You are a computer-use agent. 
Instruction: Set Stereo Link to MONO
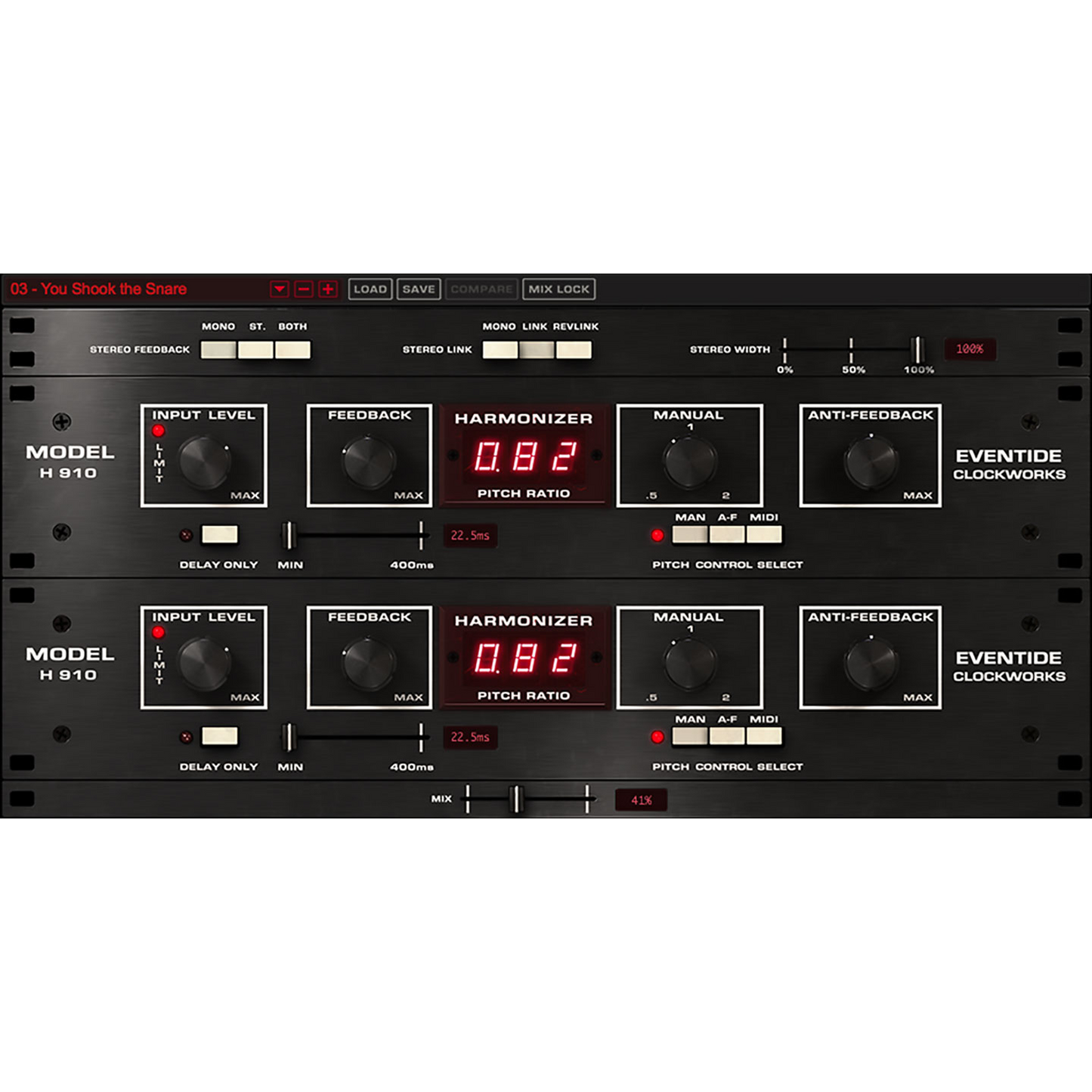click(500, 350)
